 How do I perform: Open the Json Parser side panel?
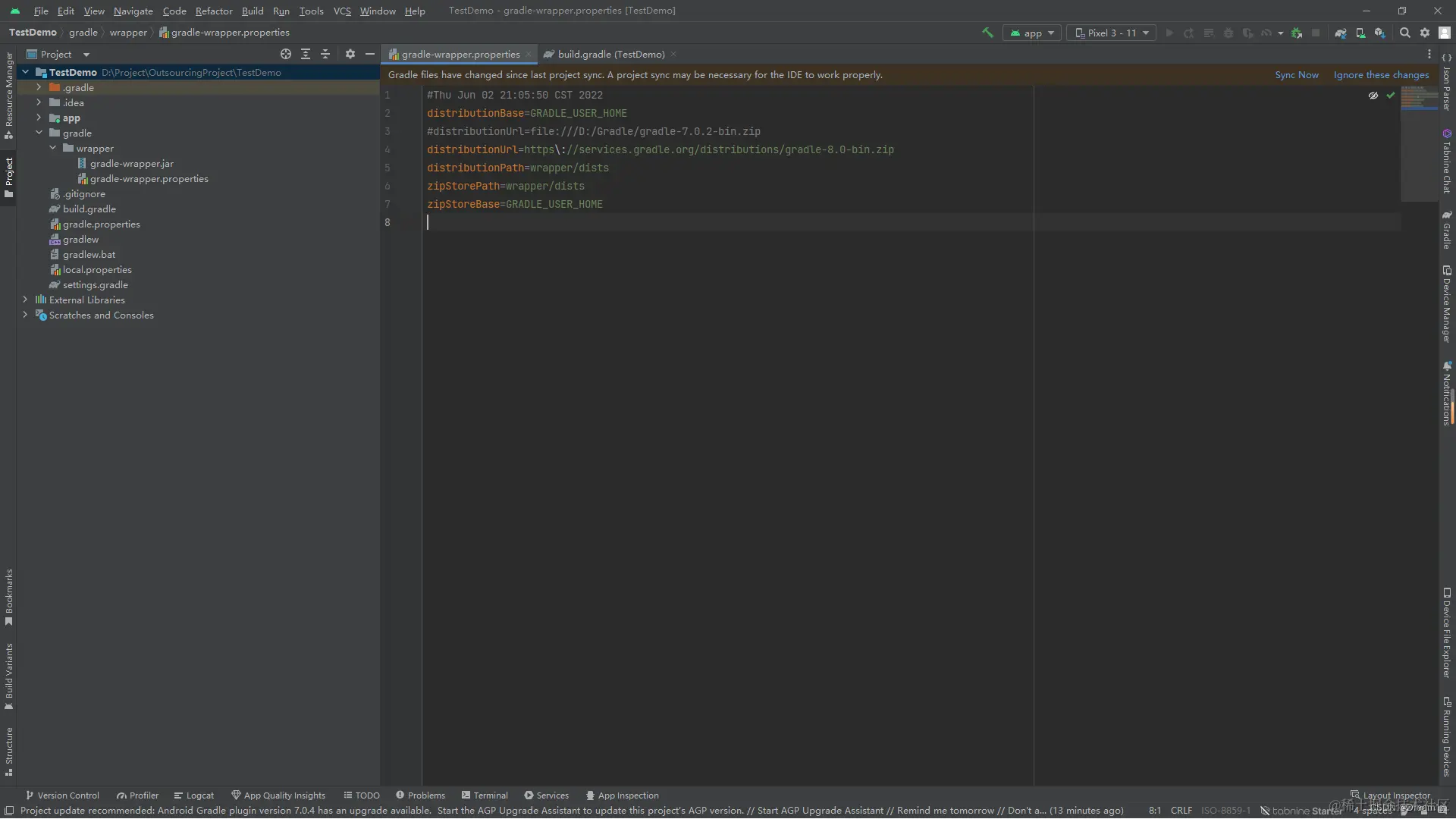[x=1447, y=82]
